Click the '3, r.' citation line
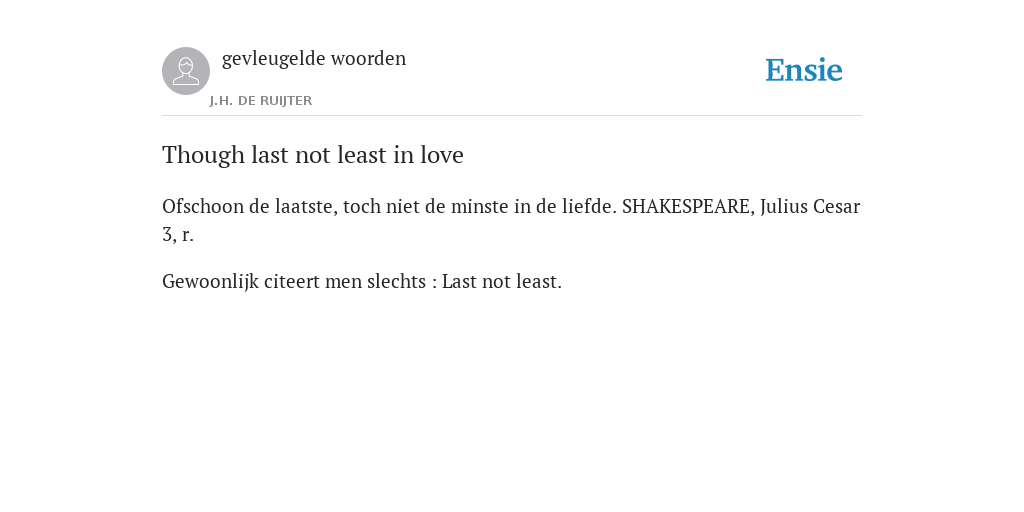 coord(178,234)
